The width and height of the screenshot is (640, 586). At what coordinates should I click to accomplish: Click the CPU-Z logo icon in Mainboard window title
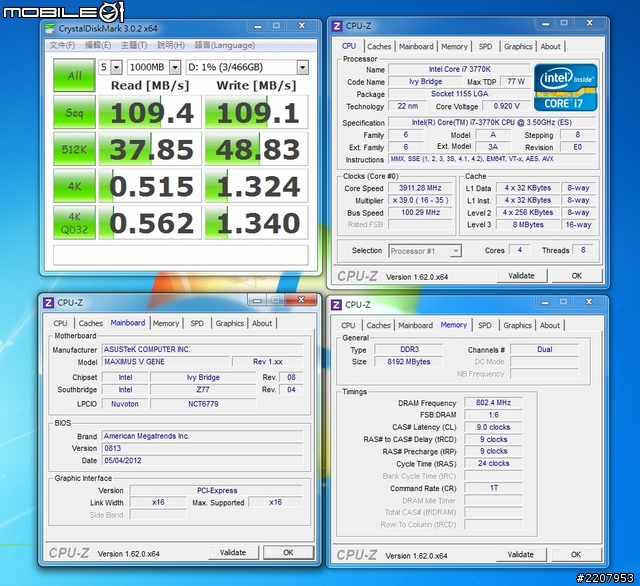(x=48, y=303)
